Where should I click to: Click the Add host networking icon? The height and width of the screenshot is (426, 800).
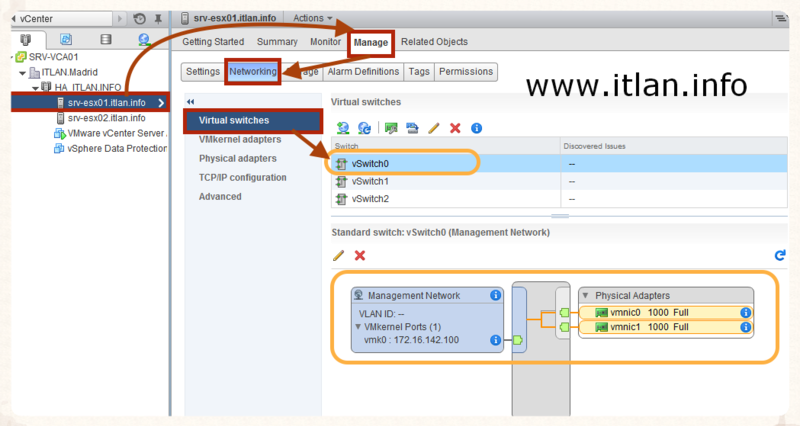point(343,128)
